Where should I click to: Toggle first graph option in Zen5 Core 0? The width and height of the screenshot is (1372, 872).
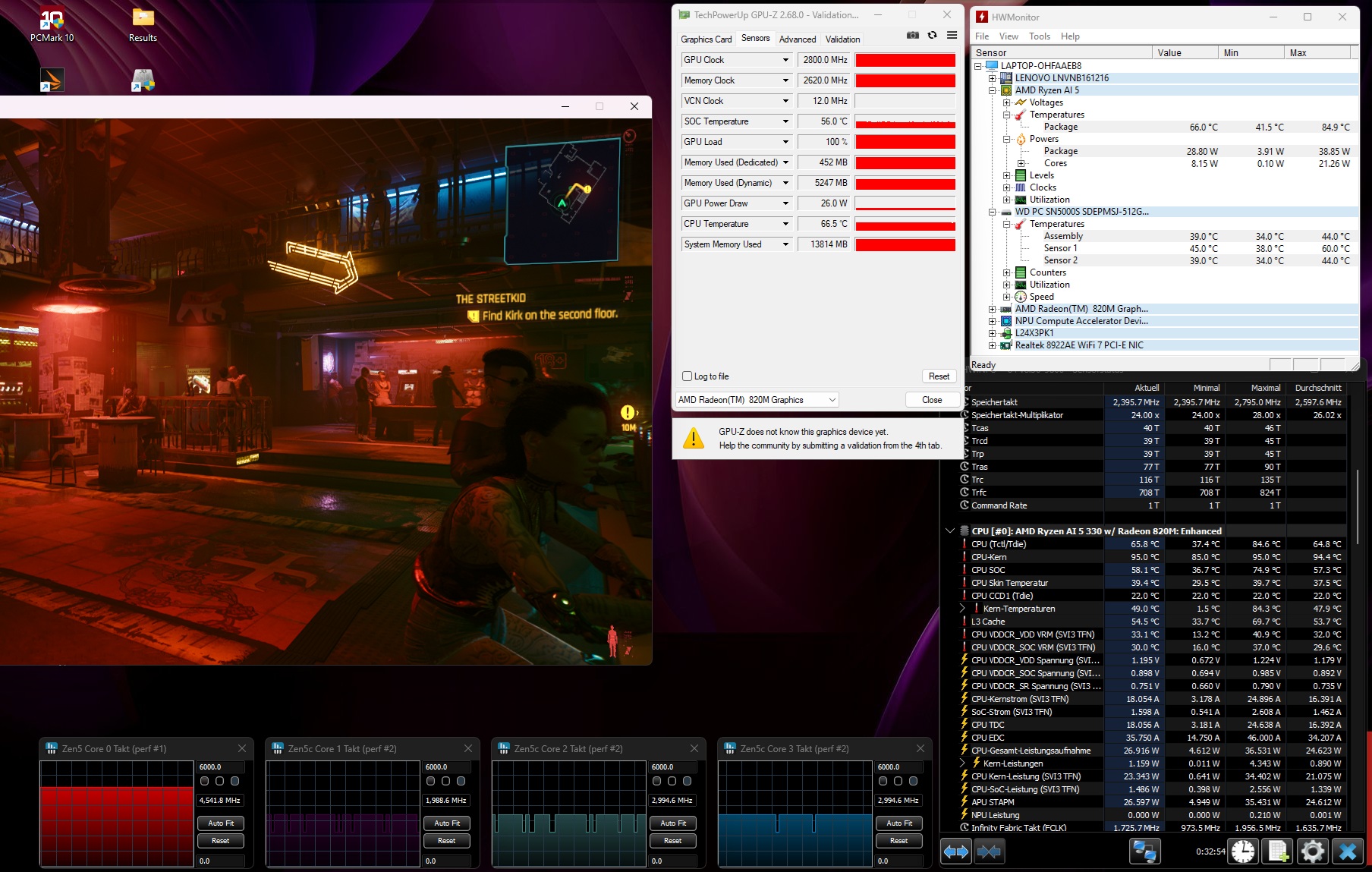(204, 781)
